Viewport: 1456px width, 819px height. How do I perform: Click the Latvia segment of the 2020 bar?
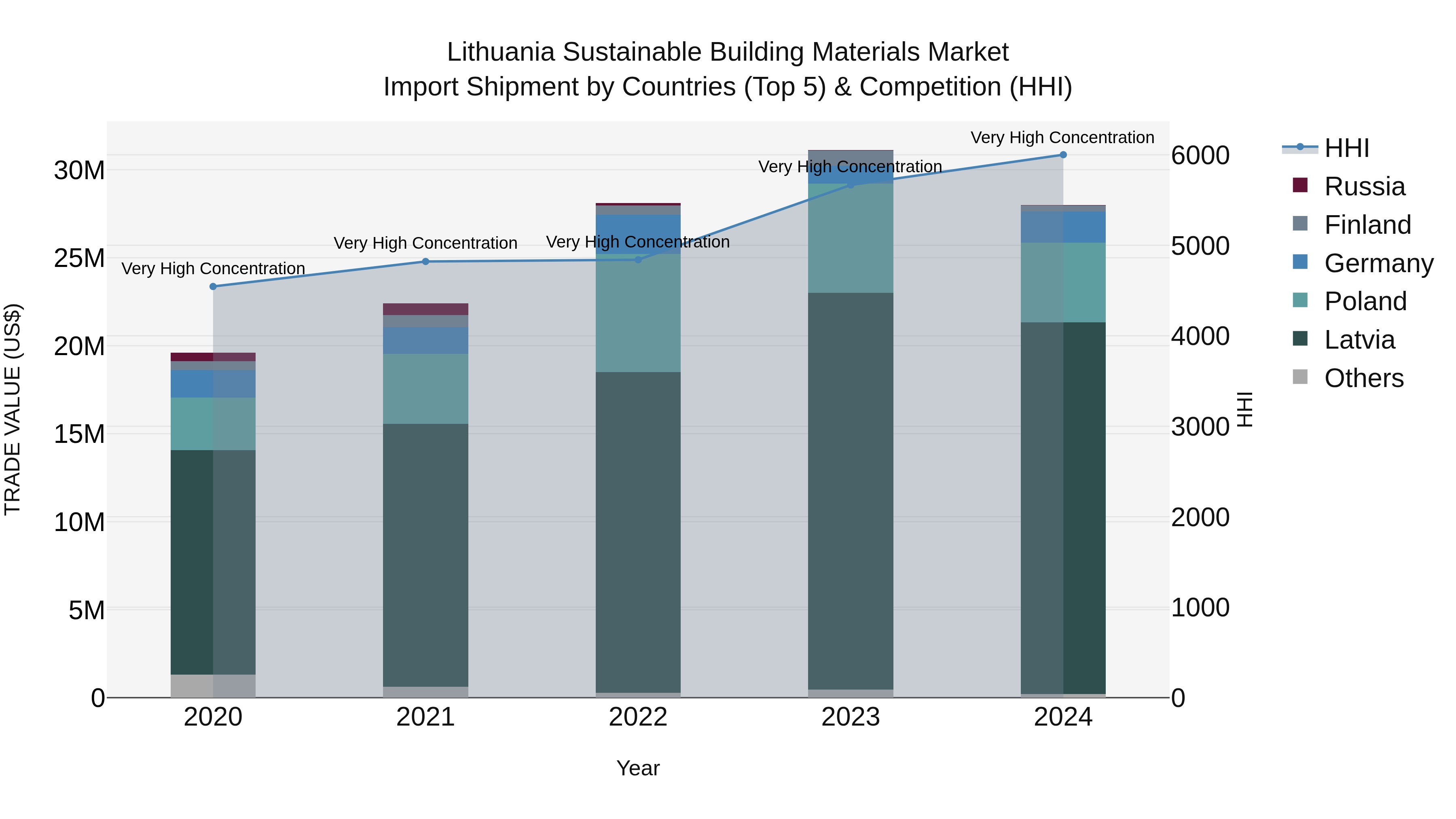[x=213, y=563]
